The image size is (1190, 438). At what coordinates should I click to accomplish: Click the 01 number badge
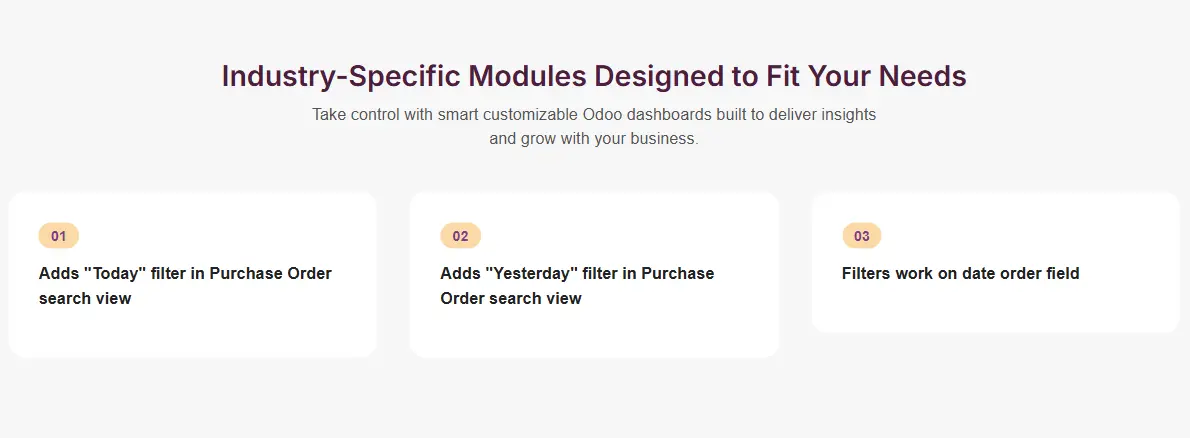[x=59, y=236]
